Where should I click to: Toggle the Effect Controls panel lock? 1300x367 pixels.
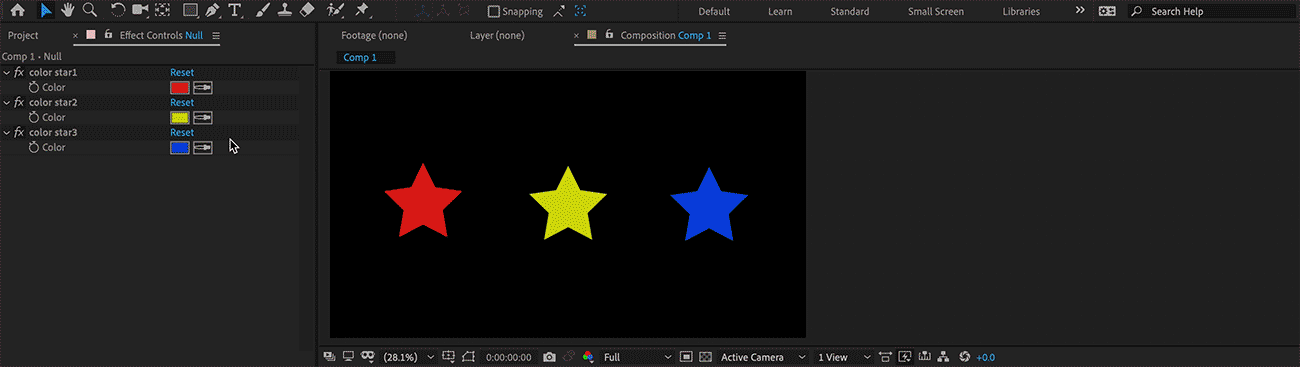tap(107, 35)
